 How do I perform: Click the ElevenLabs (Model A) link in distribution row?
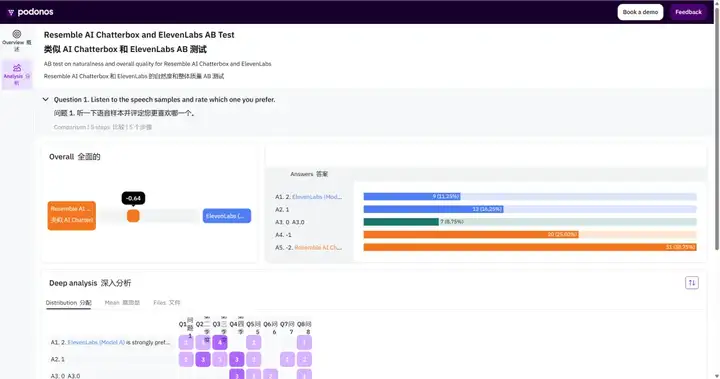point(96,342)
